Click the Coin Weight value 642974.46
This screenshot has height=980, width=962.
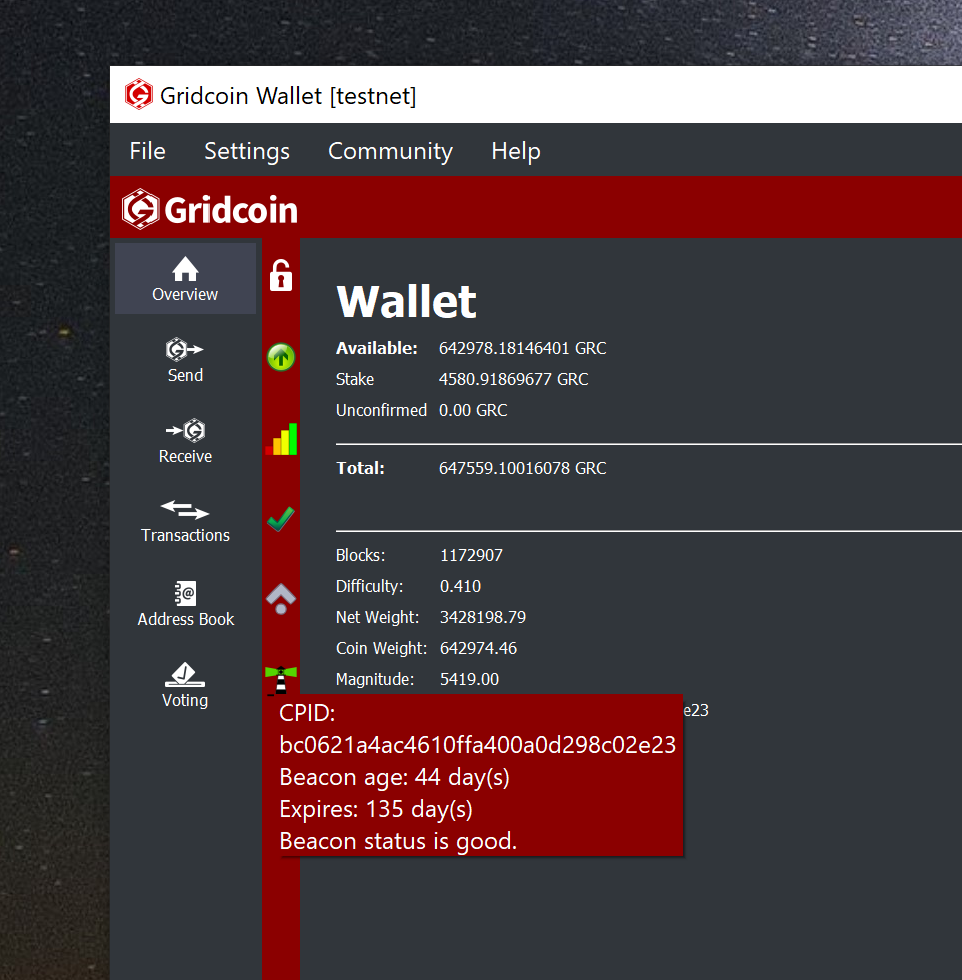478,648
